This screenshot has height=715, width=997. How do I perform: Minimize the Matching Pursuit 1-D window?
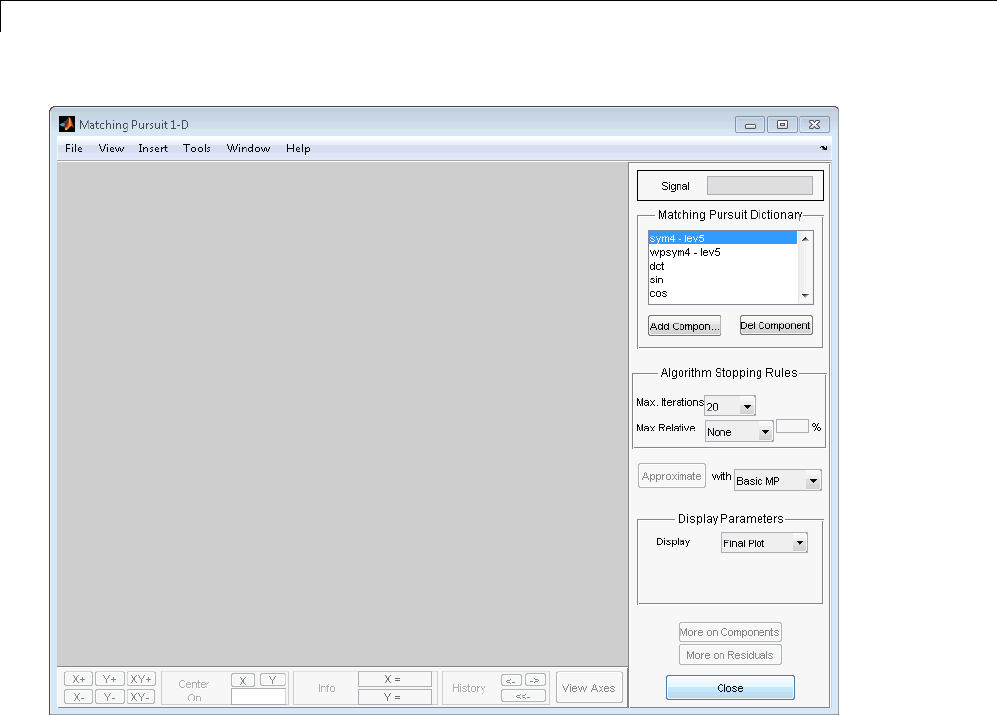click(750, 125)
